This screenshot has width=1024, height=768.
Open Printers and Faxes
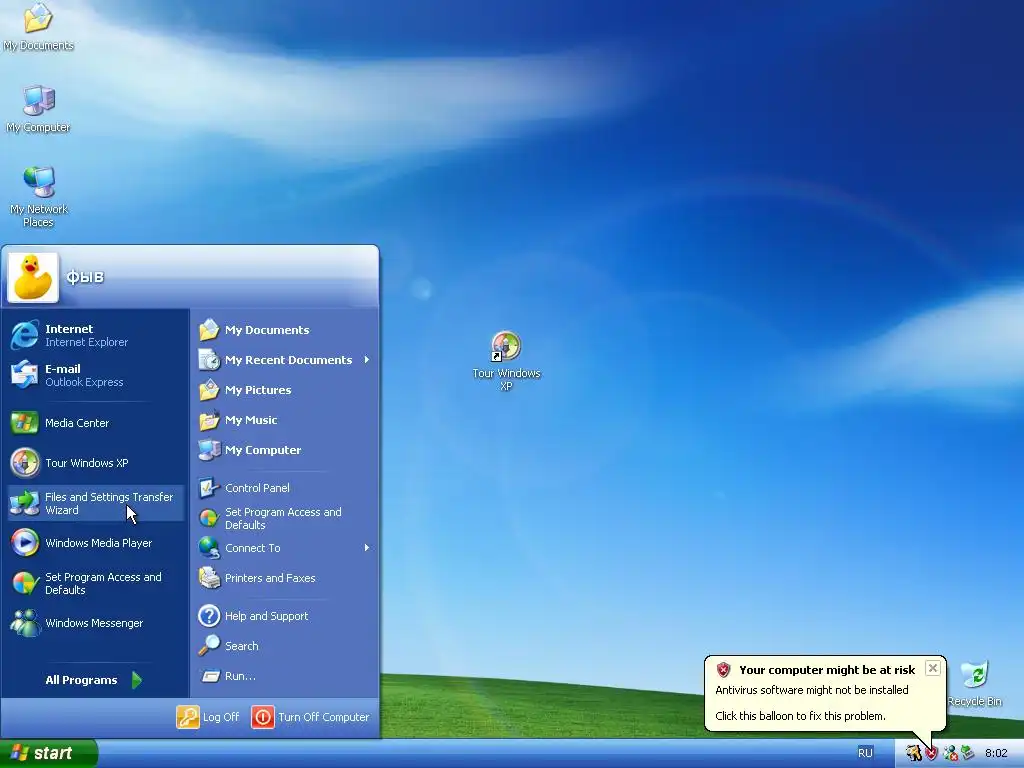[x=285, y=578]
